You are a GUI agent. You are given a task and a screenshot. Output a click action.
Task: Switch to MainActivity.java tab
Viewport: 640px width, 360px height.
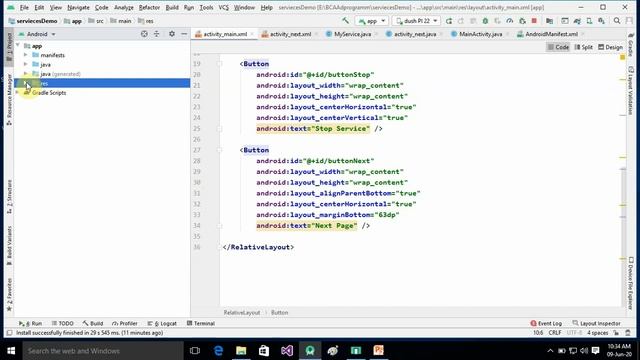pos(480,34)
